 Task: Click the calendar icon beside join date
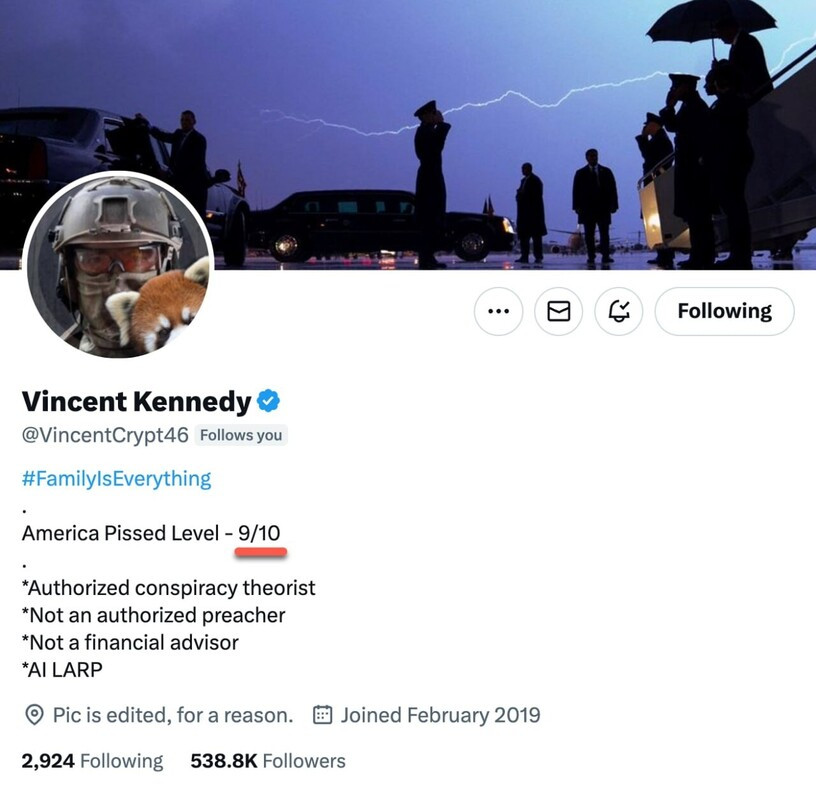click(323, 715)
